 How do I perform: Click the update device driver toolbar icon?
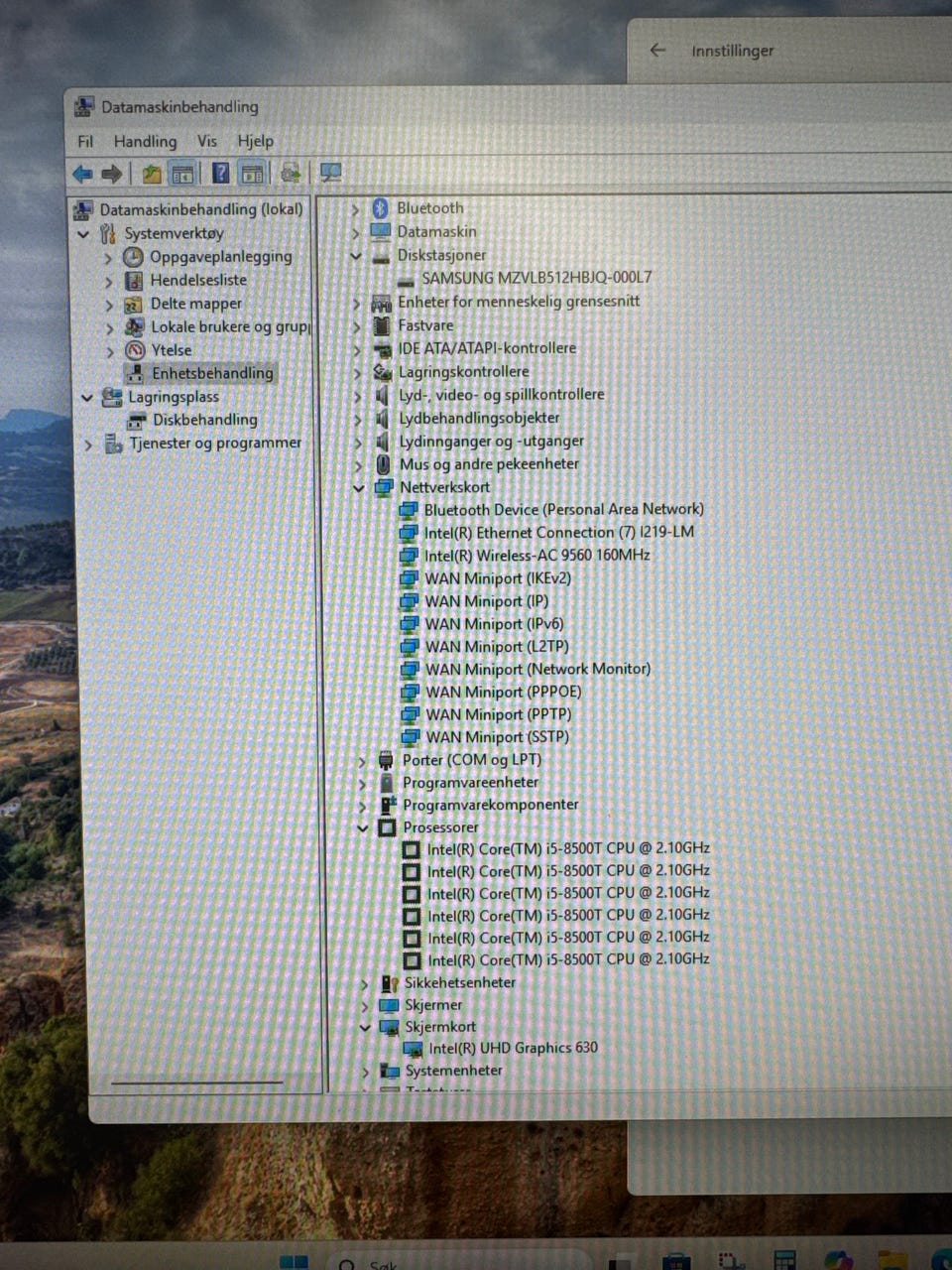pyautogui.click(x=291, y=174)
